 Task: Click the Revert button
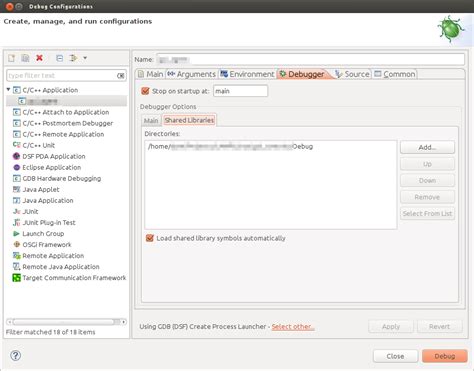(x=439, y=327)
